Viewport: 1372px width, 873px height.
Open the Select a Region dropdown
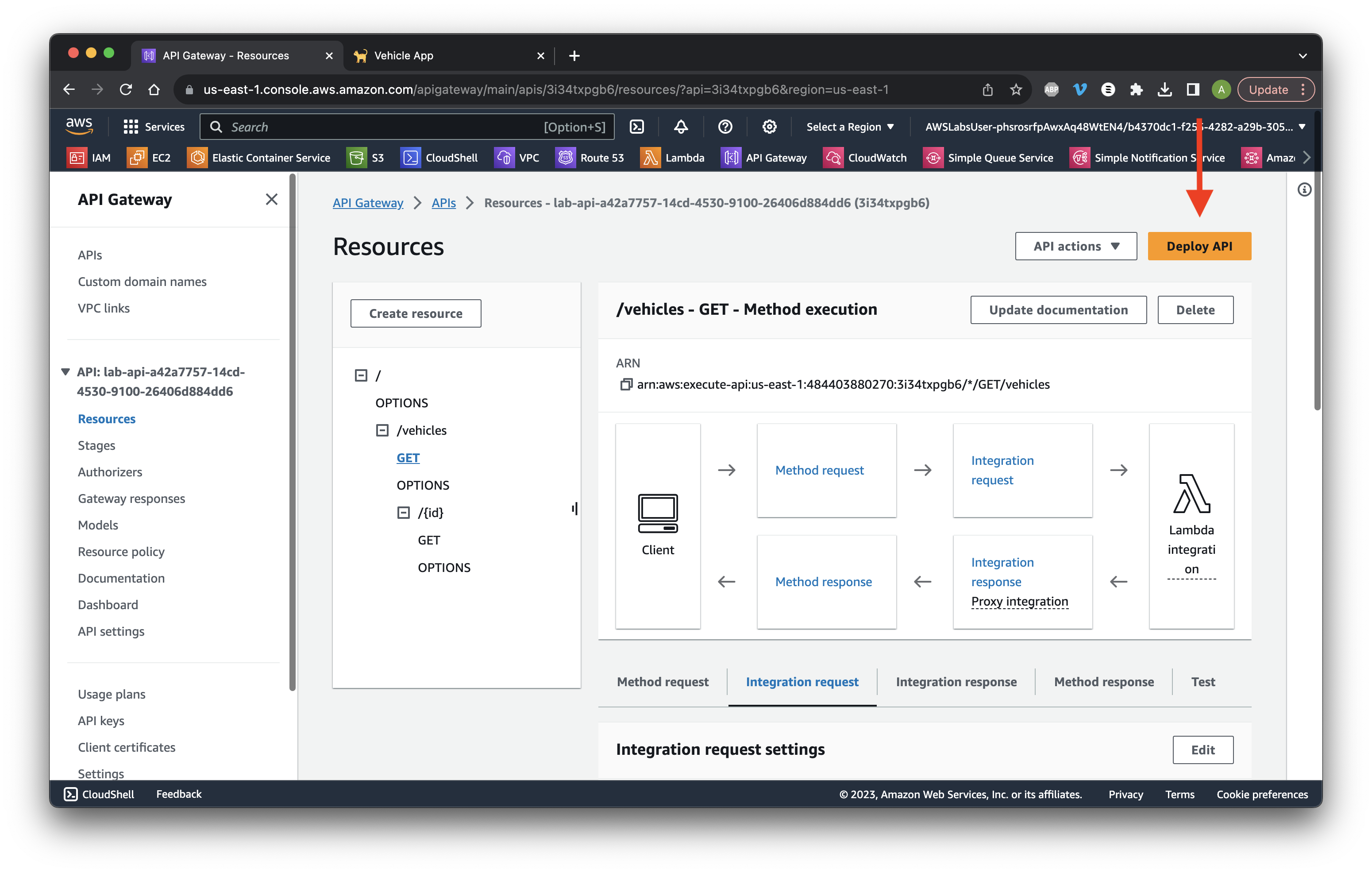click(850, 127)
